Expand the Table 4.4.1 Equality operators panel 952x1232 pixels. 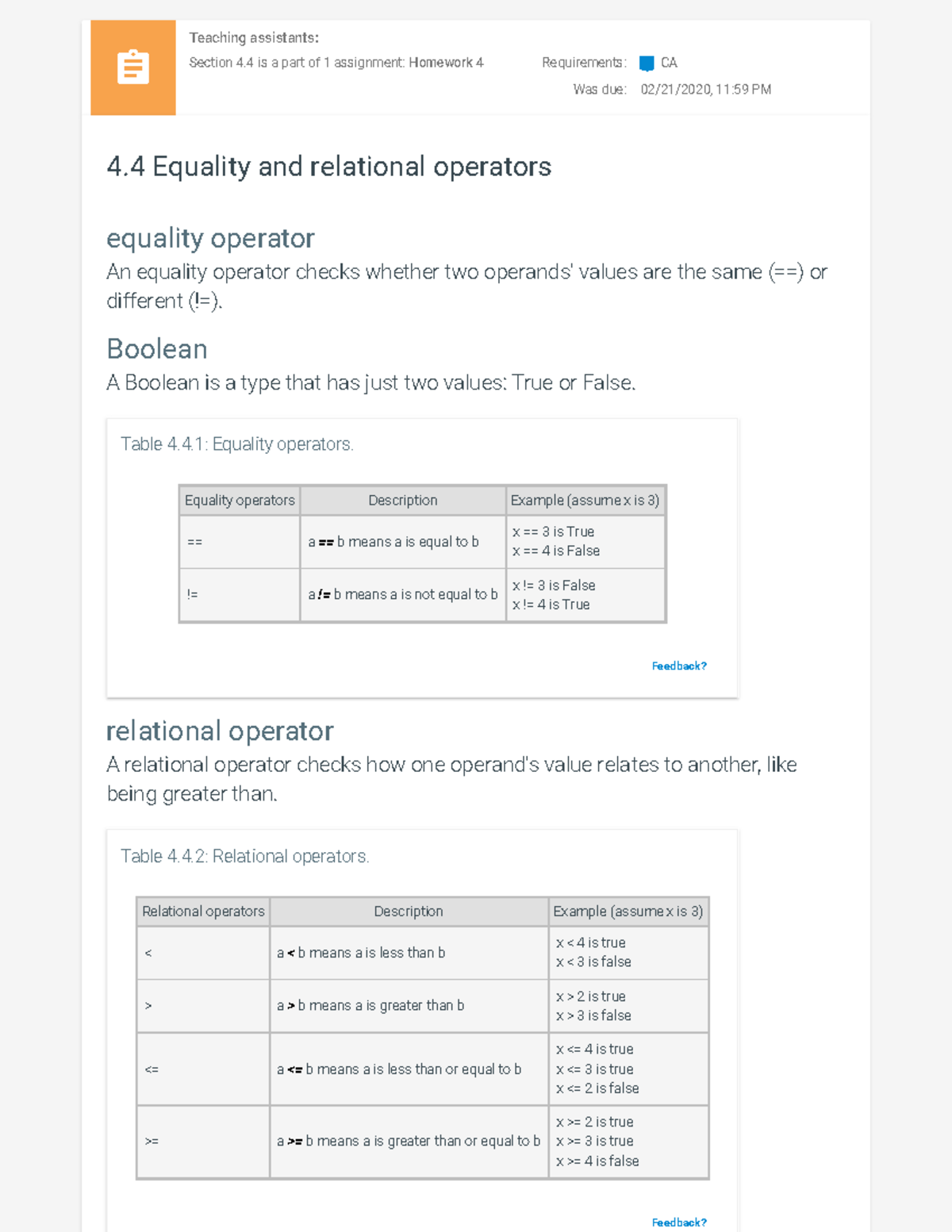coord(236,444)
